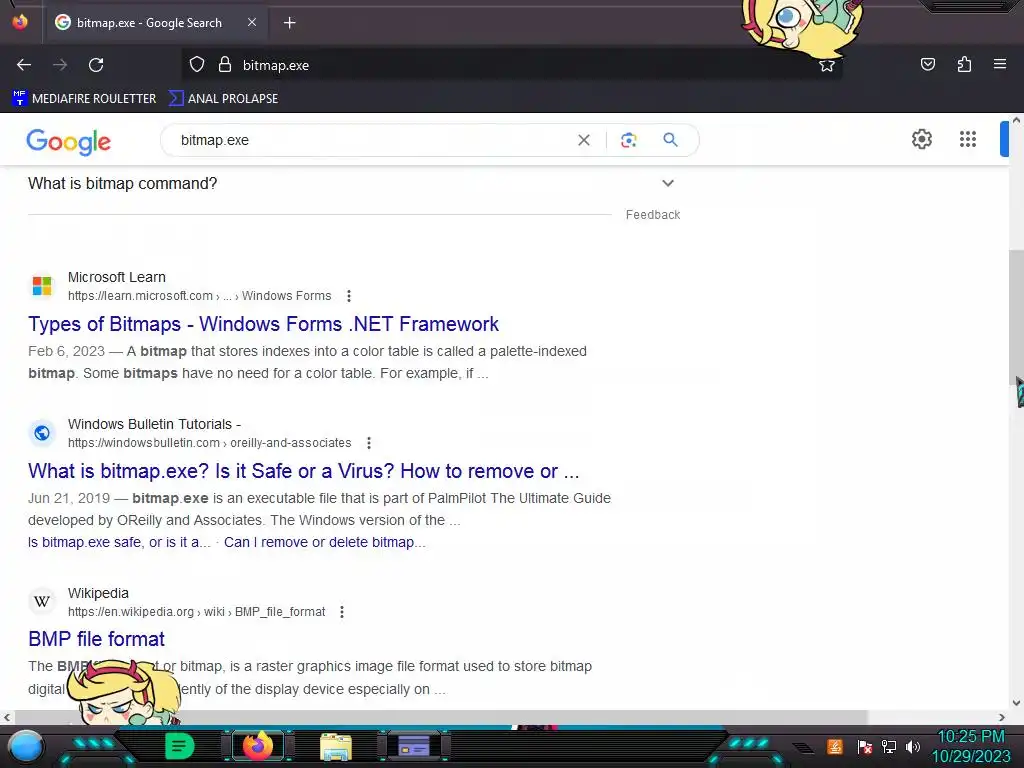Viewport: 1024px width, 768px height.
Task: Open 'Types of Bitmaps - Windows Forms' result
Action: pyautogui.click(x=263, y=324)
